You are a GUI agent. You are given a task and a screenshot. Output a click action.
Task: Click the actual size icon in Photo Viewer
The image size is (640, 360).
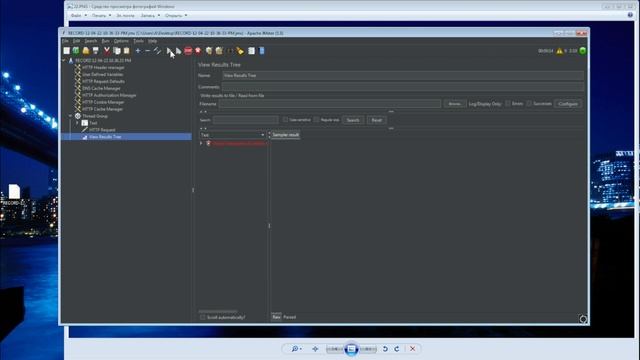(x=315, y=349)
